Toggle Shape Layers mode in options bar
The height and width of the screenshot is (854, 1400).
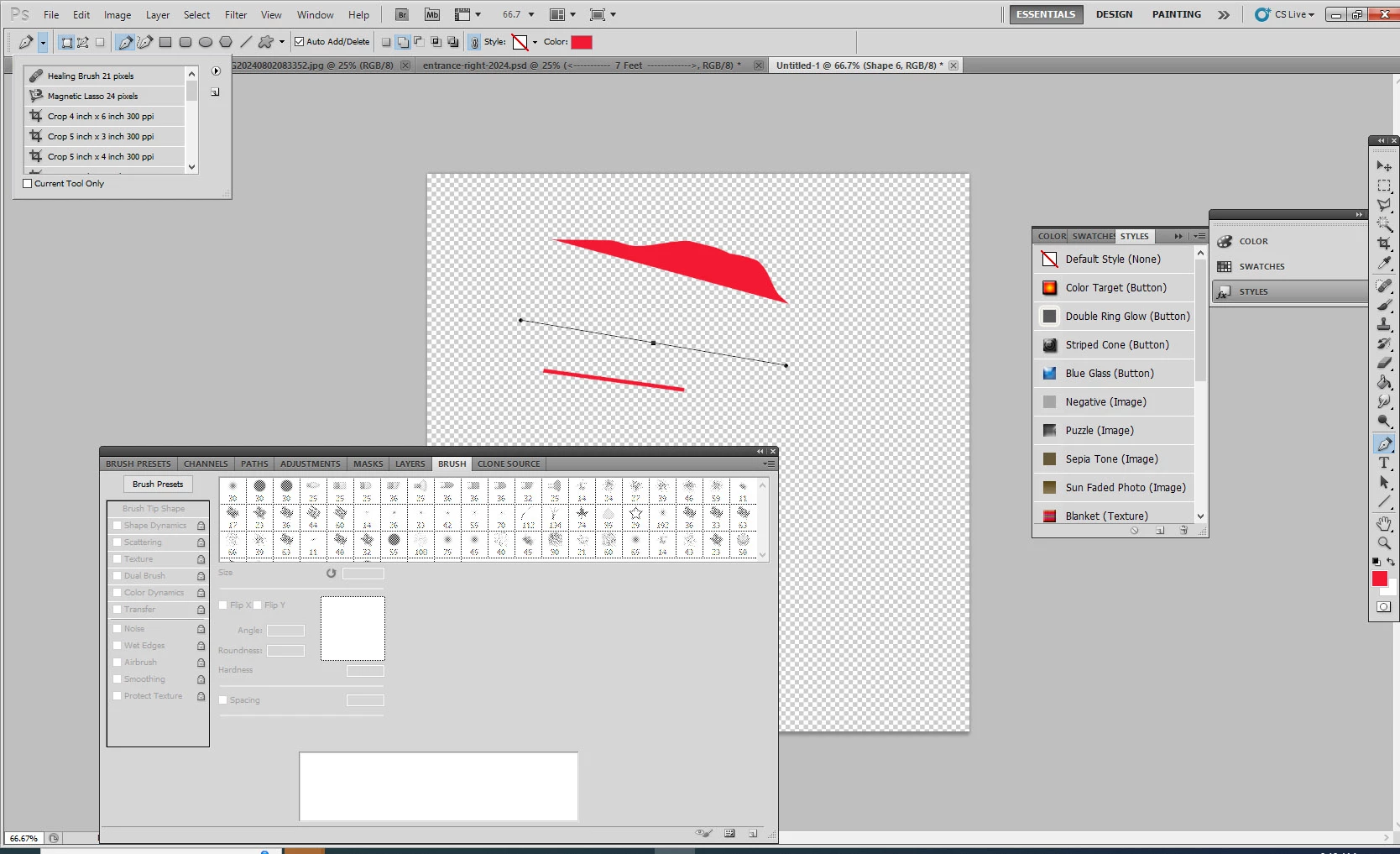[66, 42]
